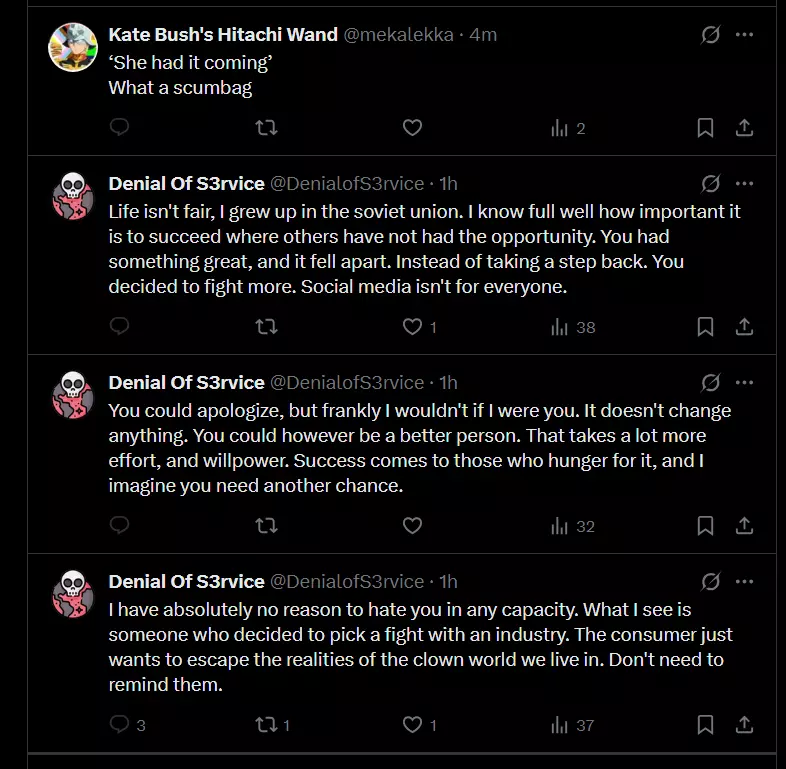Open three-dot menu on the 'You could apologize' tweet
This screenshot has width=786, height=769.
click(744, 382)
